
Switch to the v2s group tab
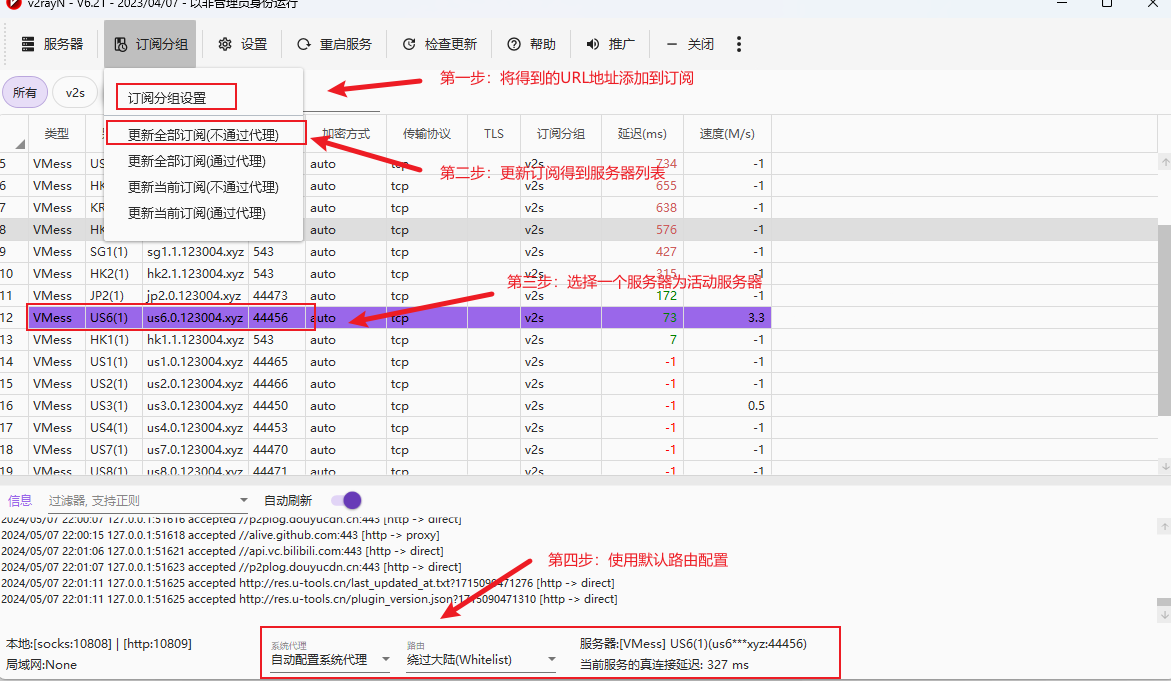tap(75, 92)
